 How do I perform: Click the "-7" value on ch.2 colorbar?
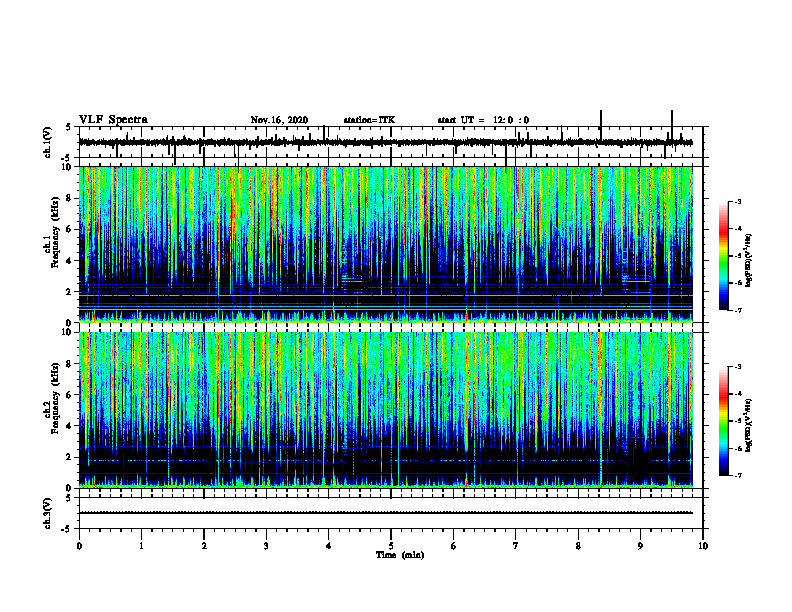coord(738,475)
